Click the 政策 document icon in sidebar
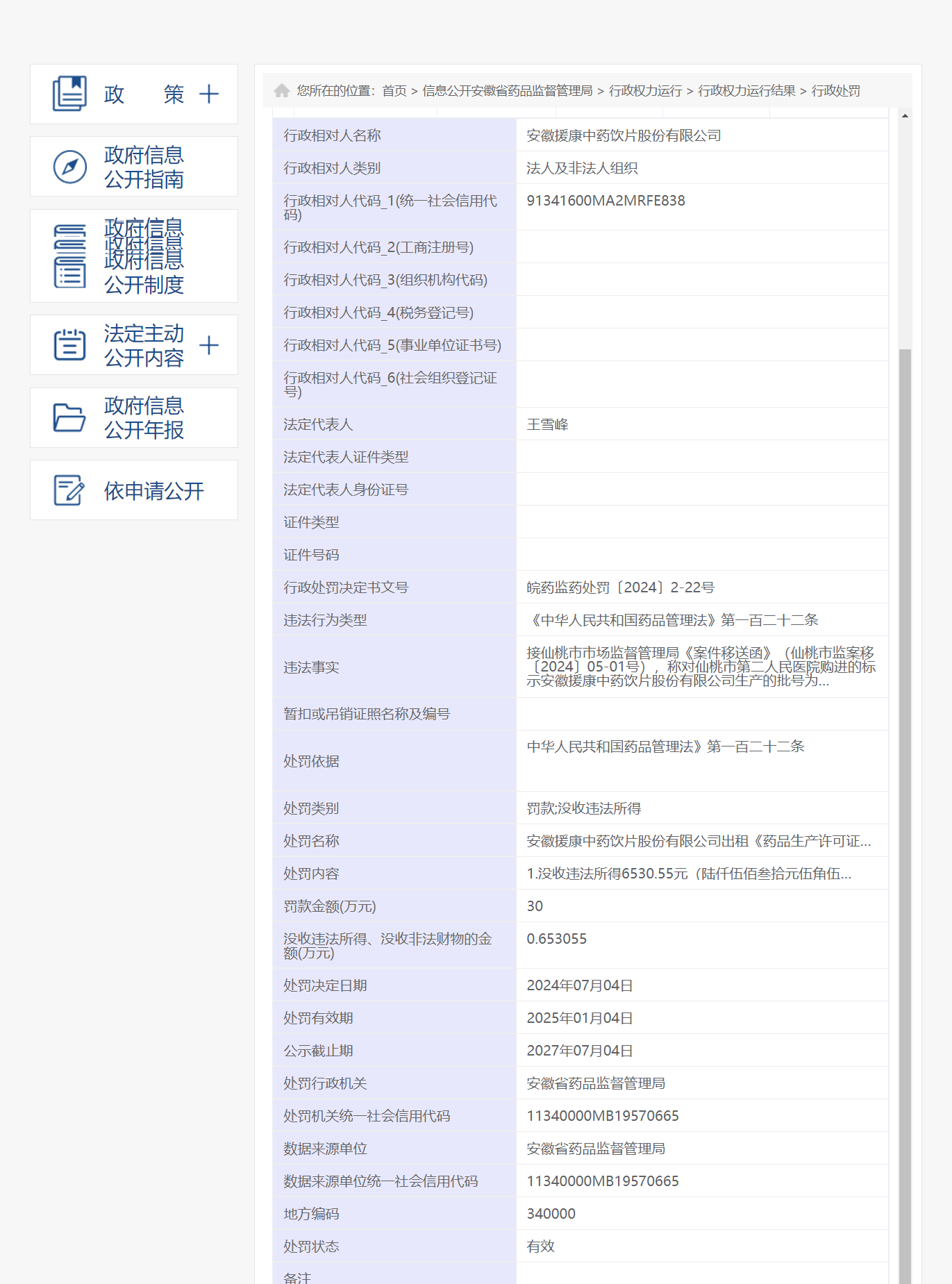This screenshot has height=1284, width=952. pos(69,94)
